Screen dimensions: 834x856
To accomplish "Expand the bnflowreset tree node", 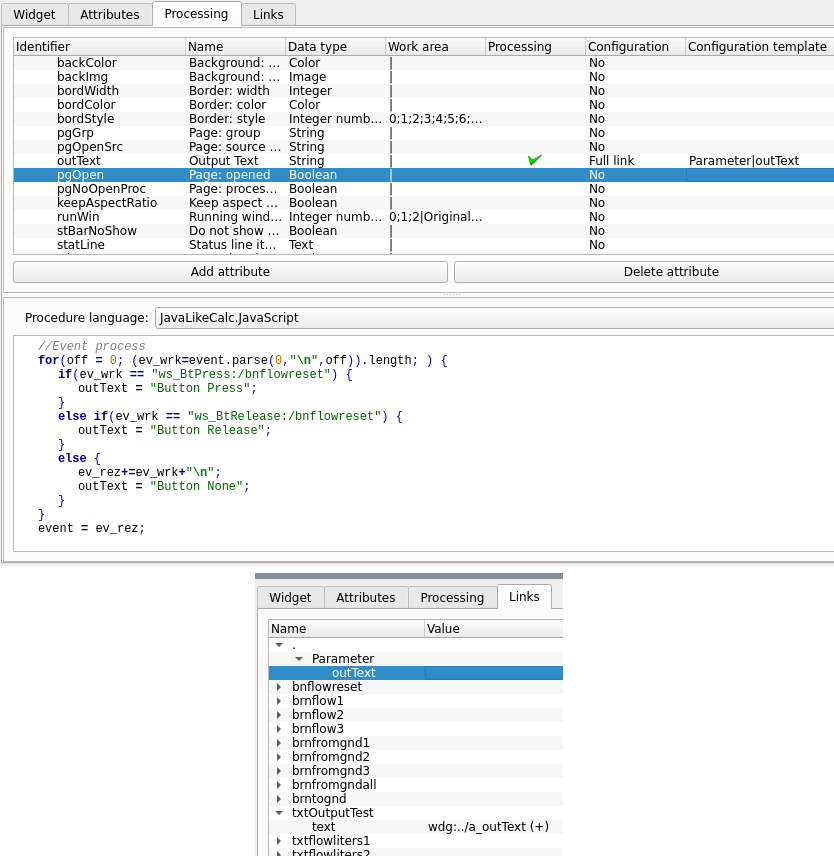I will point(279,687).
